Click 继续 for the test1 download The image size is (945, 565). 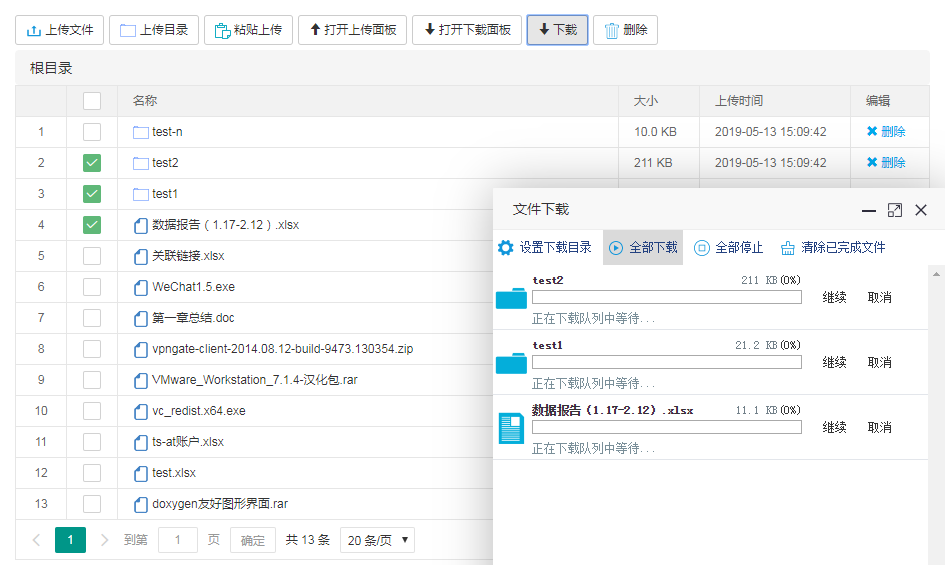coord(834,362)
